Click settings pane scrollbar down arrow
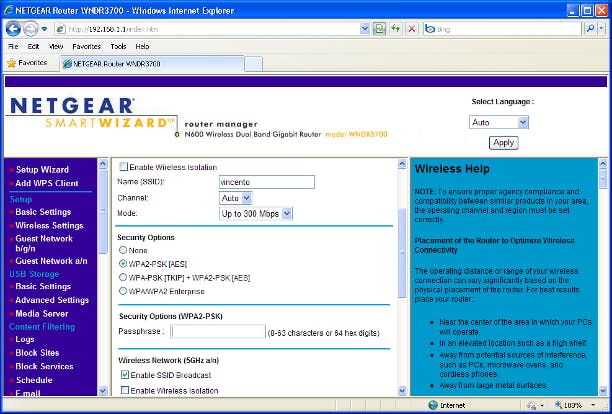This screenshot has width=612, height=414. point(402,390)
